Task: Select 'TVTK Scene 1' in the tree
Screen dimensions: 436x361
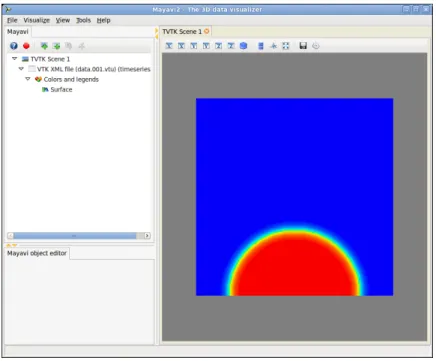Action: coord(50,59)
